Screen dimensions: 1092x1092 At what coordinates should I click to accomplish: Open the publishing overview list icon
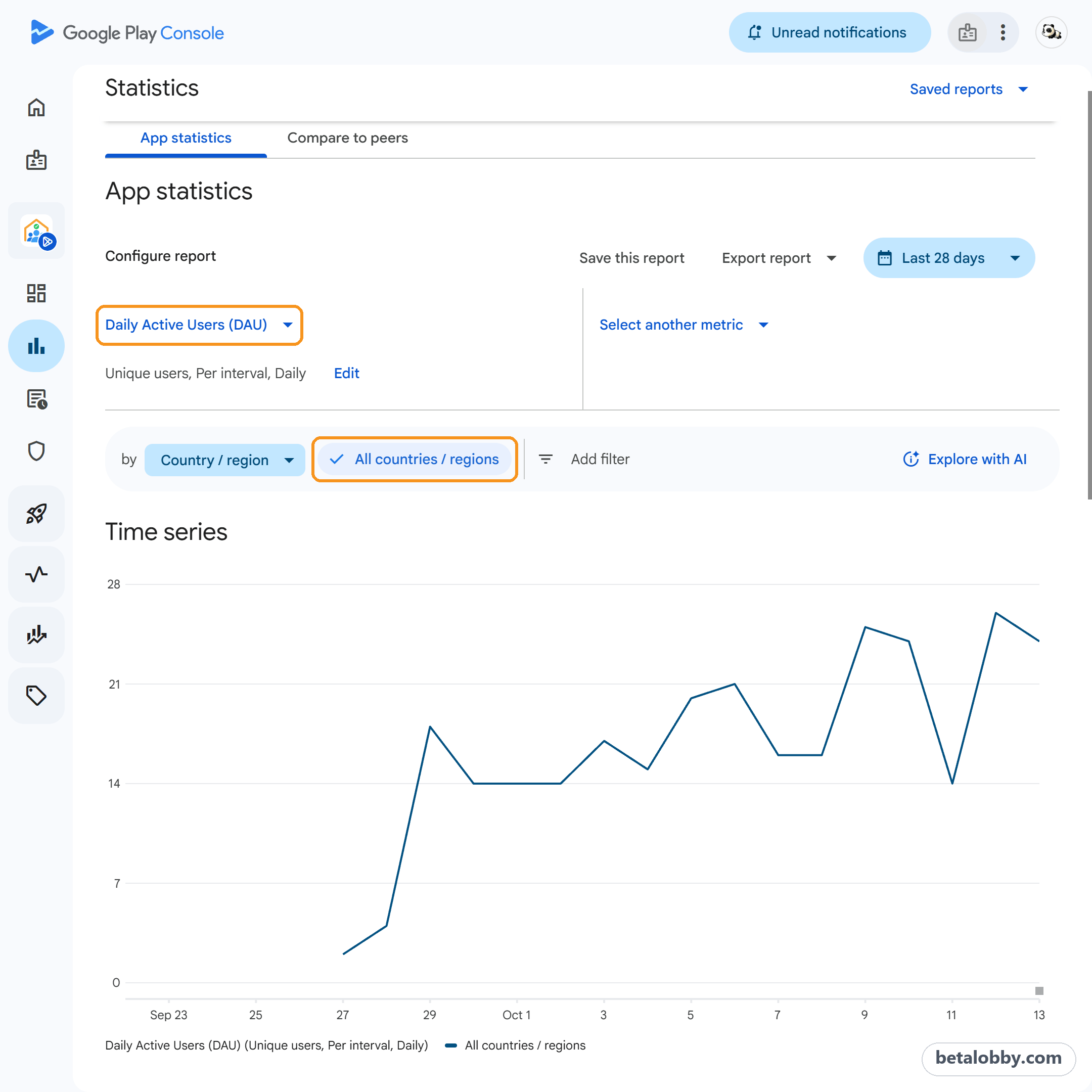coord(36,399)
